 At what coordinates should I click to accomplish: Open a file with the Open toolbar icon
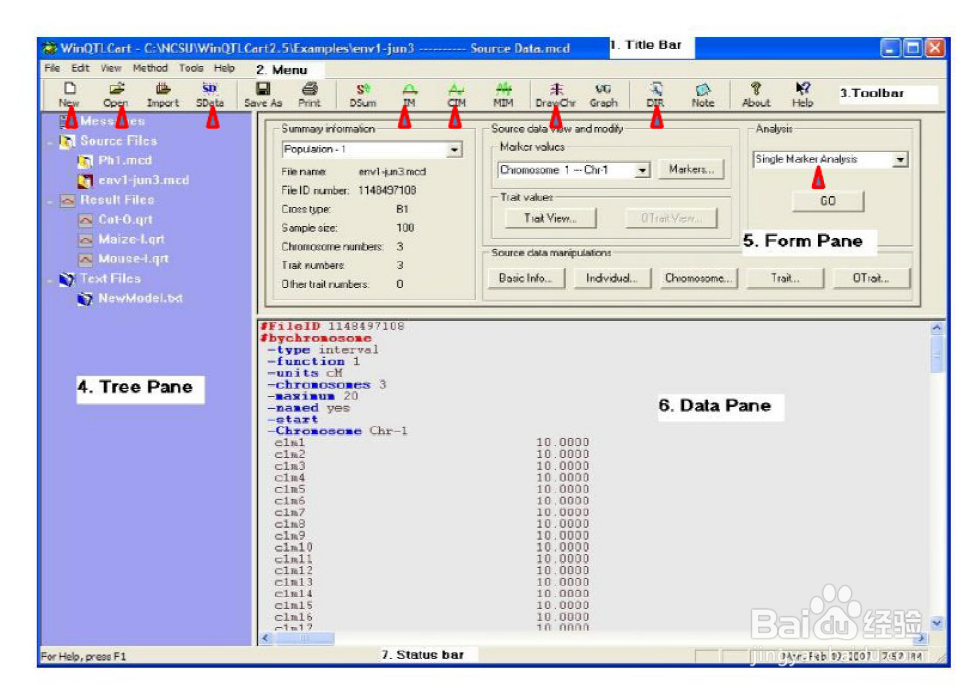(x=116, y=95)
